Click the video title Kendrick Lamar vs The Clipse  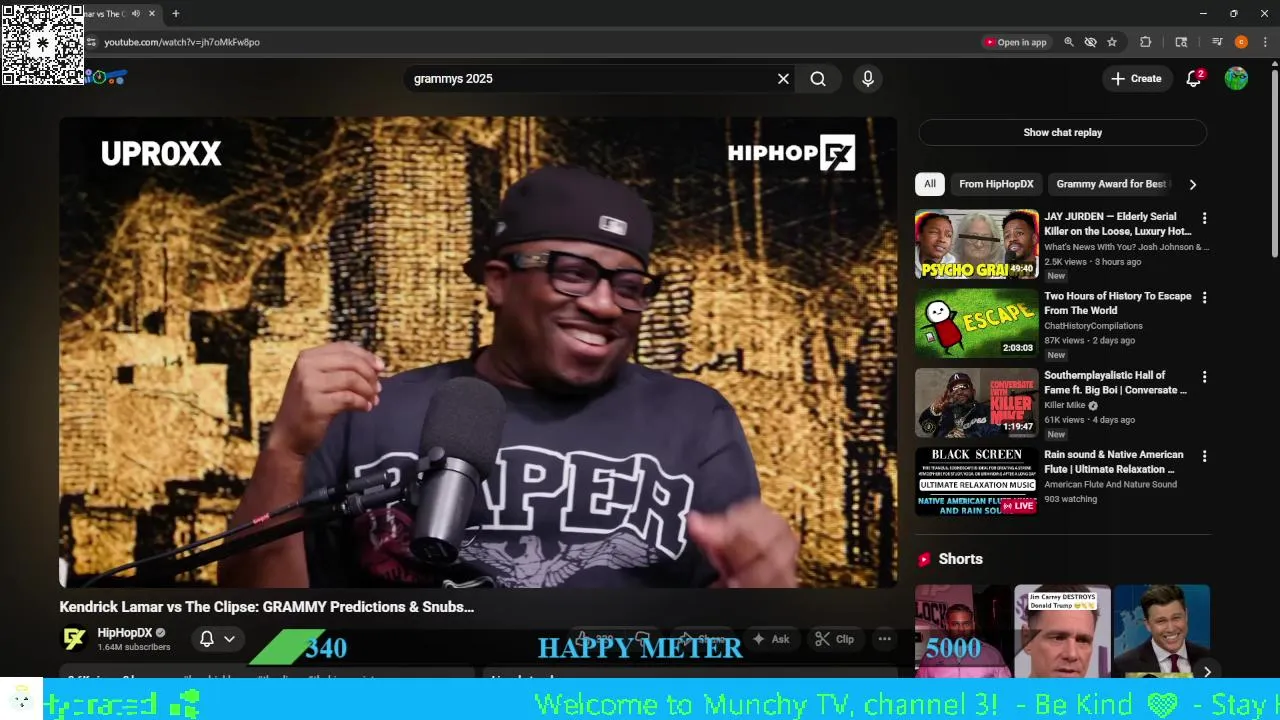tap(267, 607)
